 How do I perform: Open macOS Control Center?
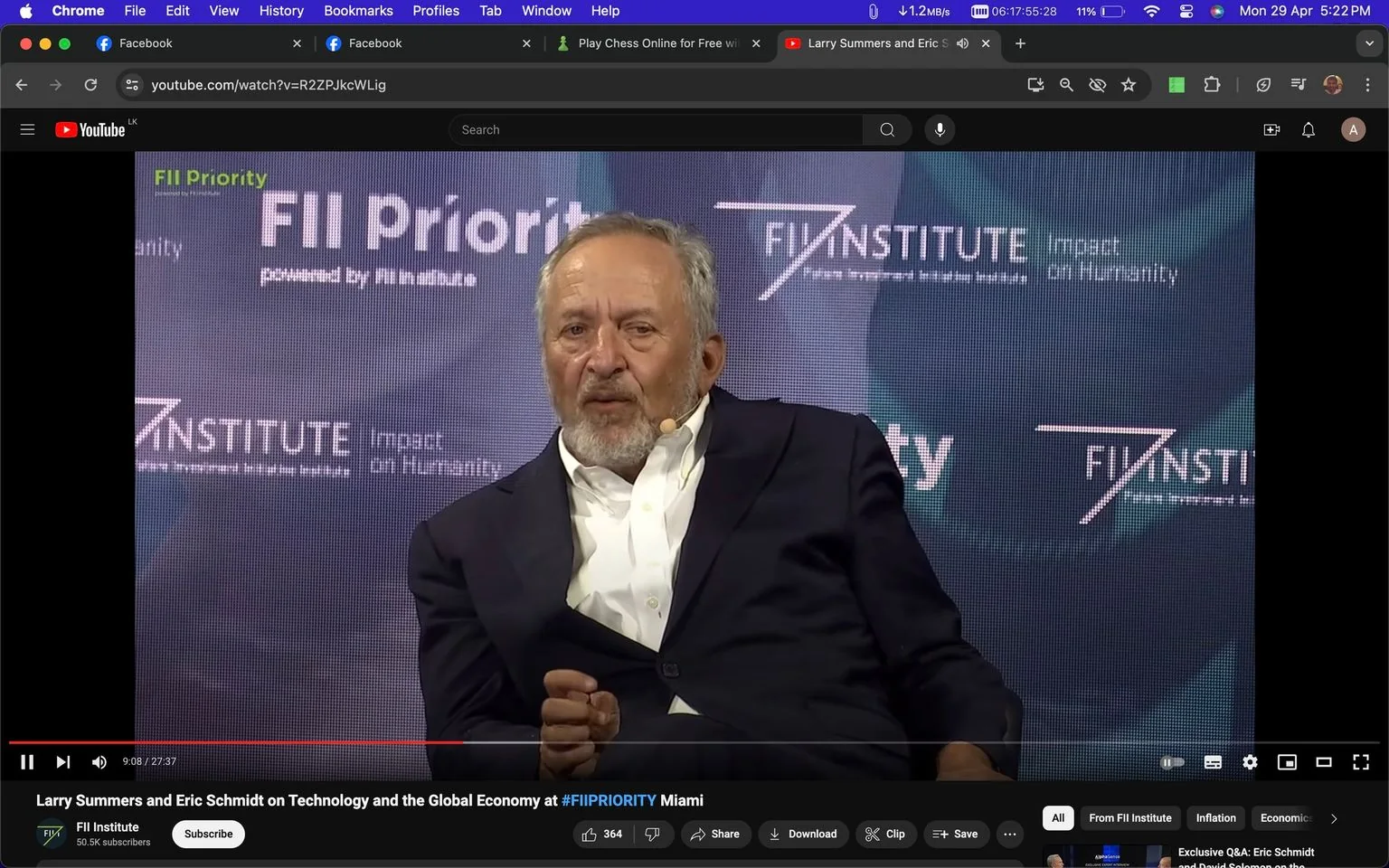[x=1186, y=11]
